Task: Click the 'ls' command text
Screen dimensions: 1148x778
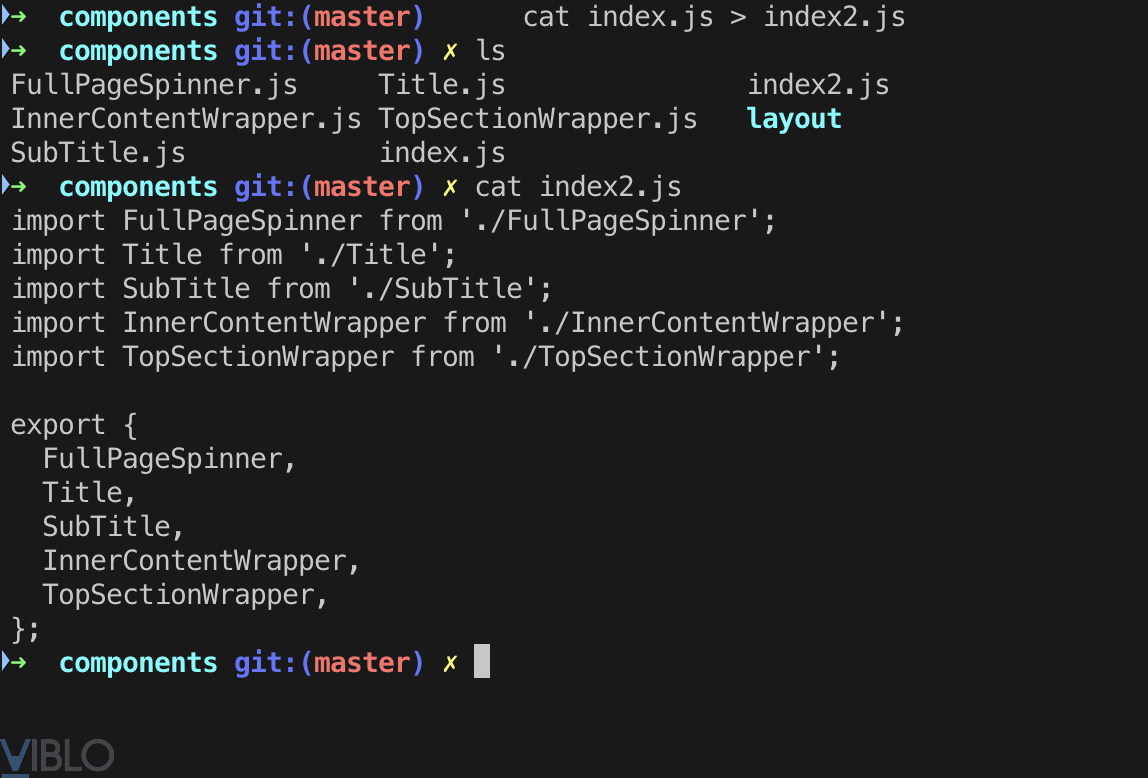Action: pos(491,51)
